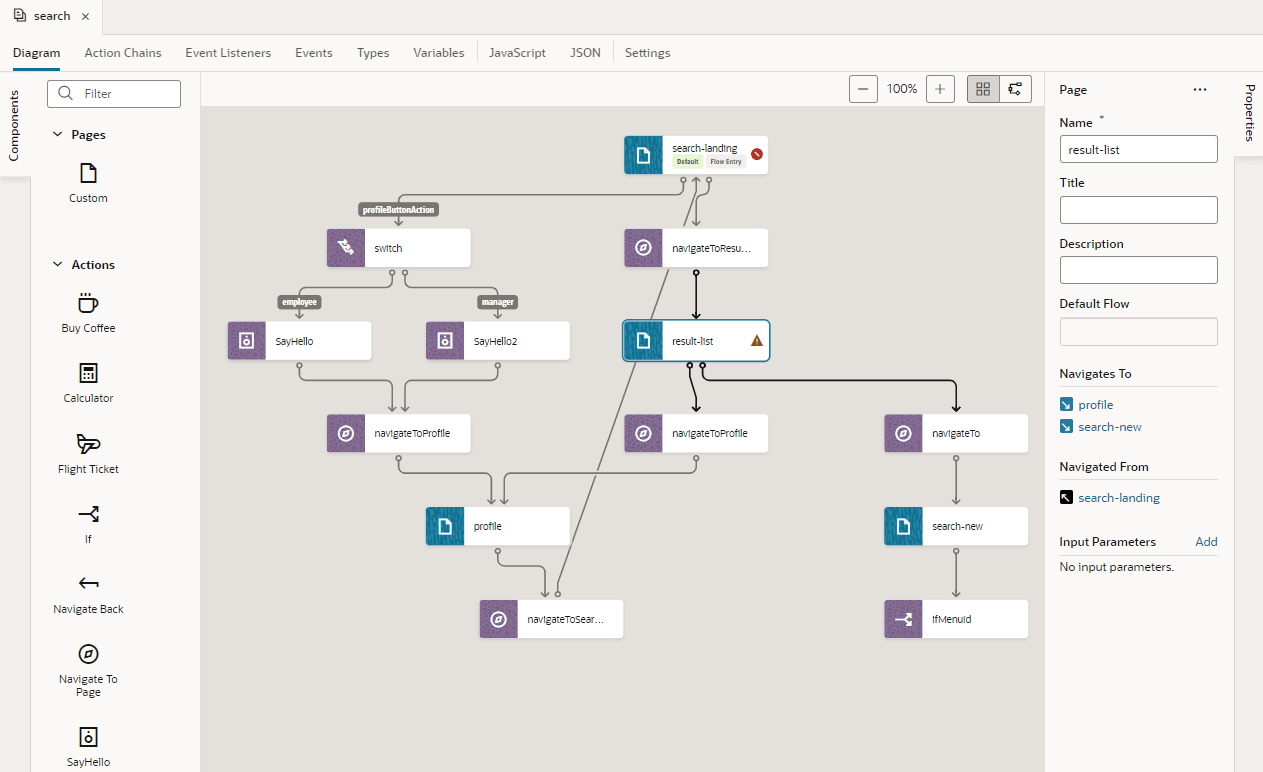Collapse the Actions section

tap(56, 264)
